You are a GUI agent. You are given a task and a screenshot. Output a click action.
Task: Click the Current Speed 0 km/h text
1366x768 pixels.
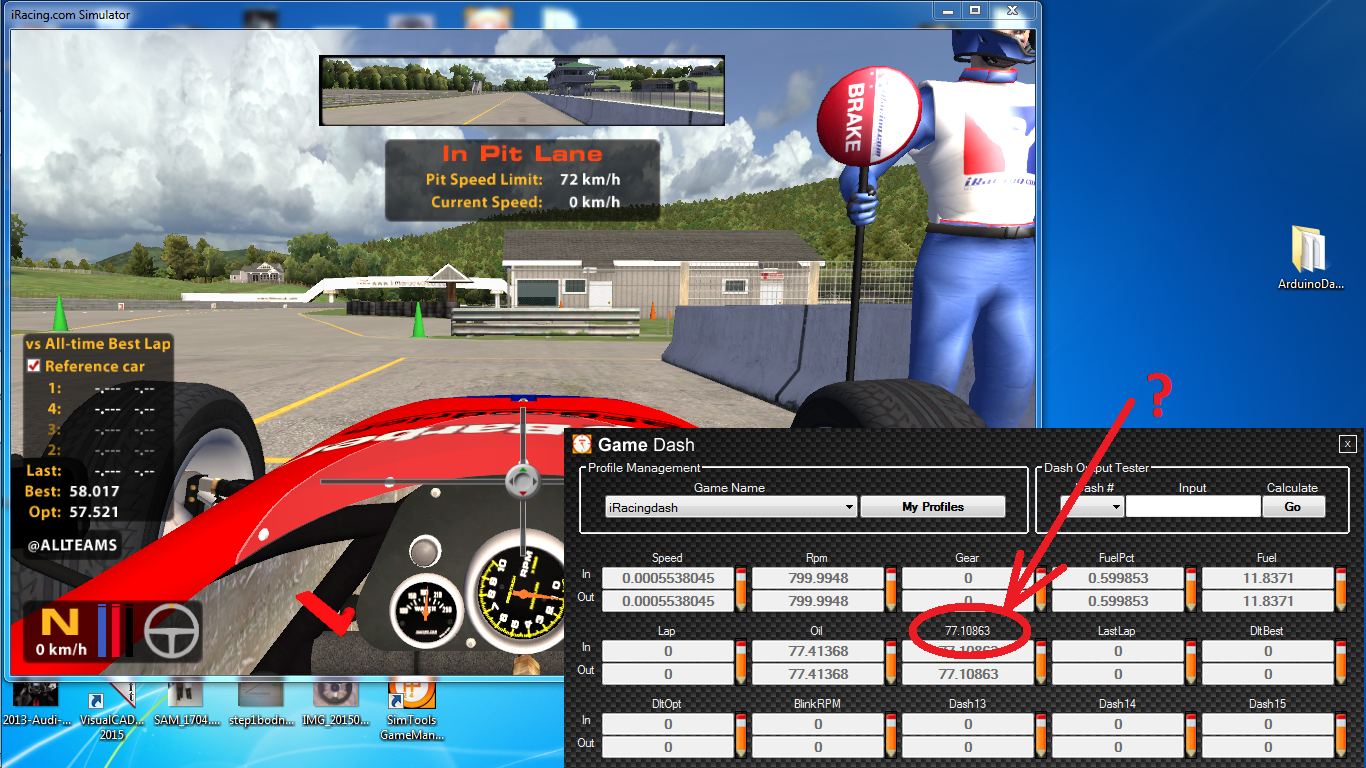pos(525,202)
